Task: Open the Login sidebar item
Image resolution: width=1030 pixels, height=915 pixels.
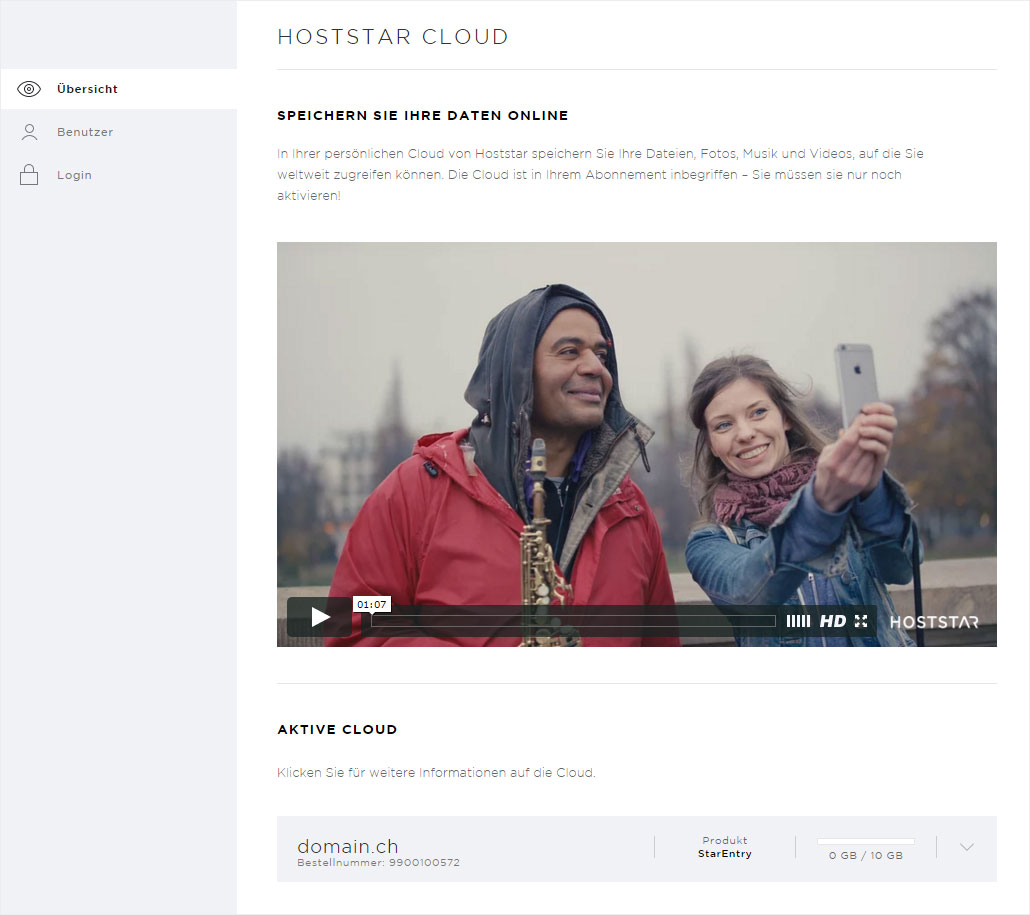Action: pyautogui.click(x=119, y=175)
